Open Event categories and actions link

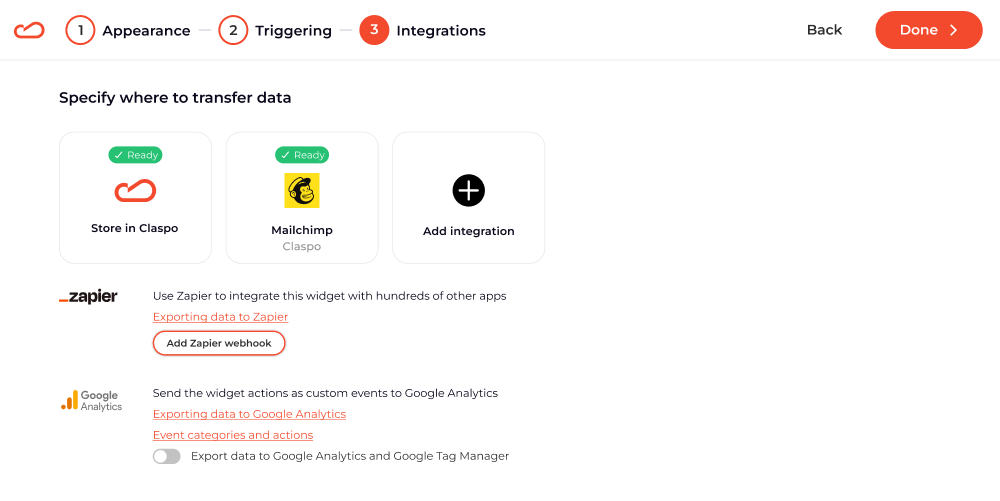click(233, 435)
